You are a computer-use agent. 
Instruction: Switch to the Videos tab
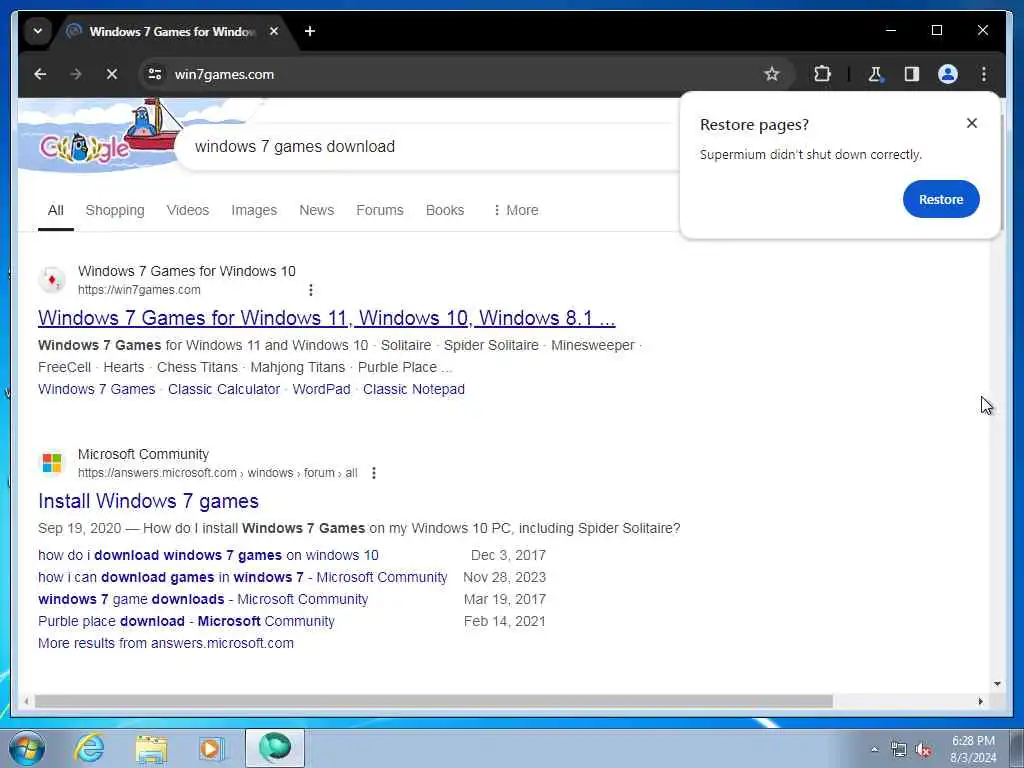(188, 210)
